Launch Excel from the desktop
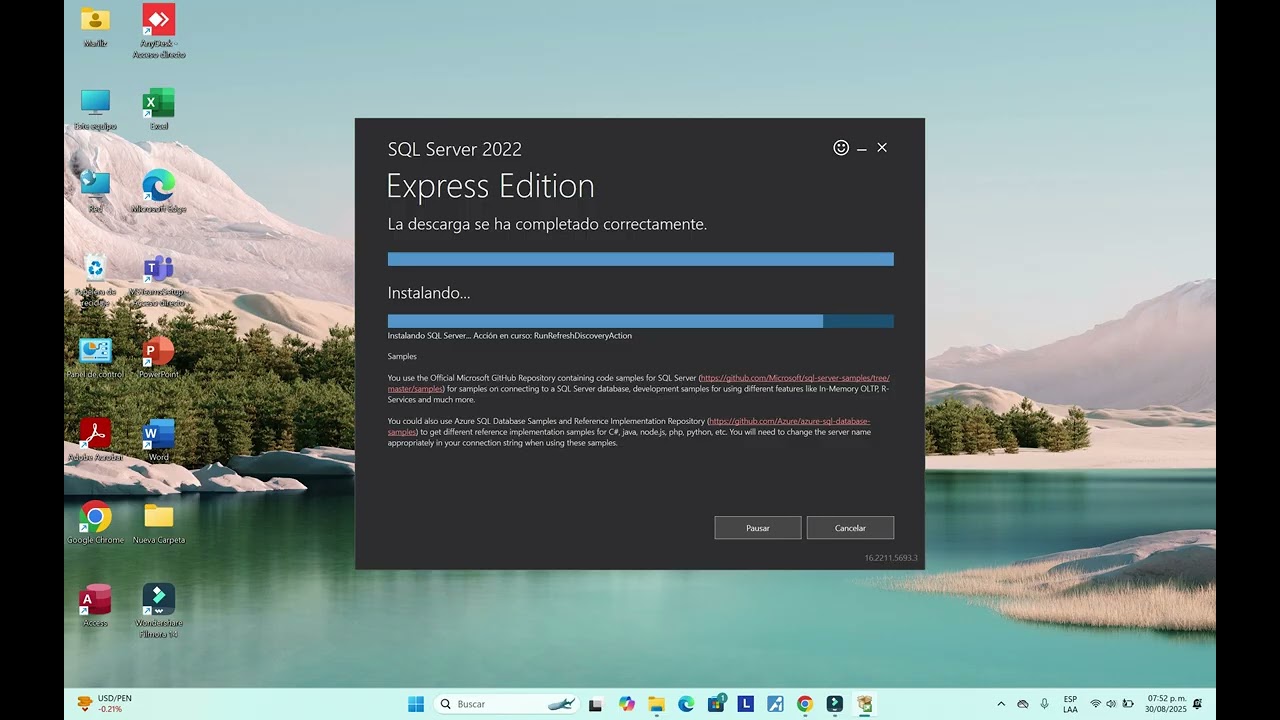The image size is (1280, 720). [x=159, y=110]
